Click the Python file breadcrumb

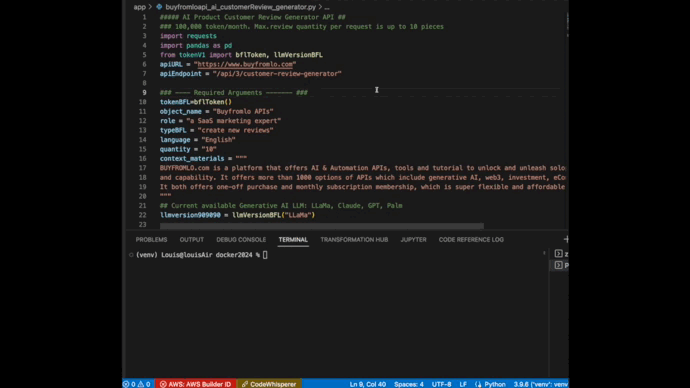click(x=241, y=7)
